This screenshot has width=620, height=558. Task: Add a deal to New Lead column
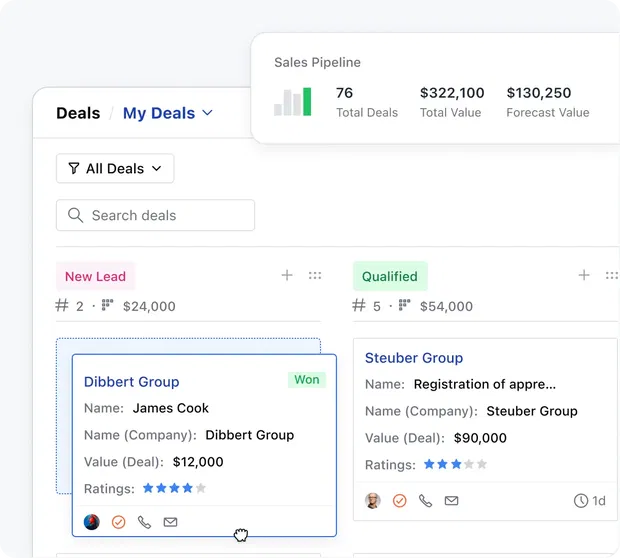coord(287,275)
